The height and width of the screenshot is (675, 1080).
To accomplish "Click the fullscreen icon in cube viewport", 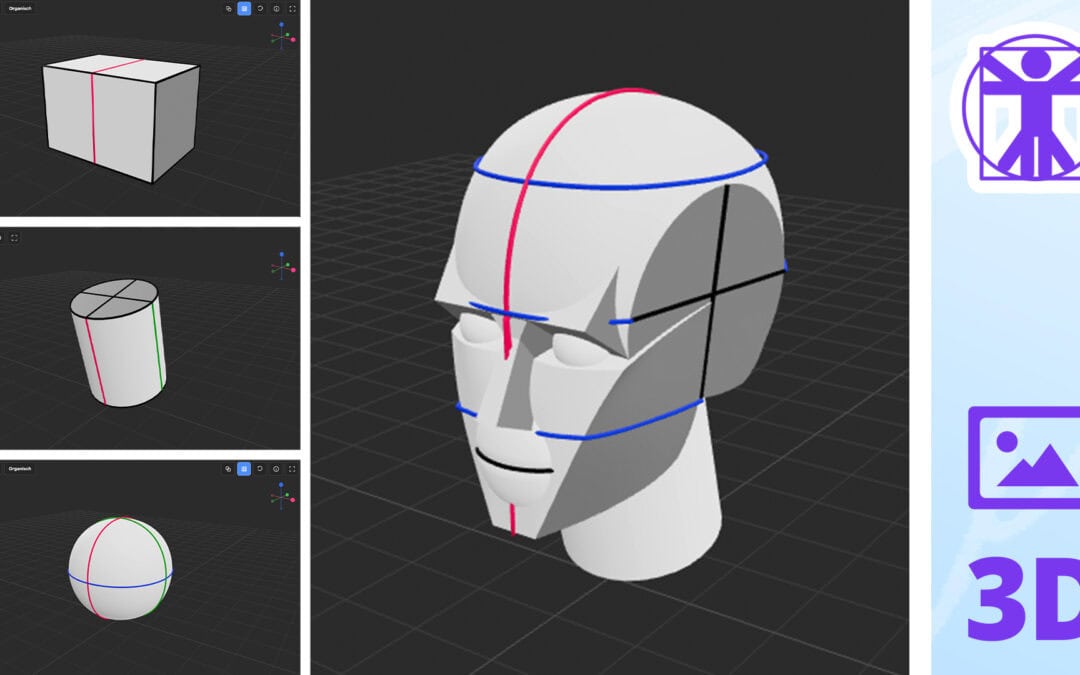I will [292, 9].
